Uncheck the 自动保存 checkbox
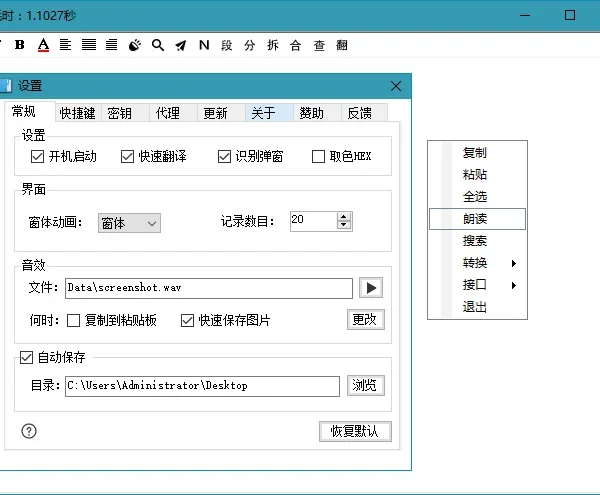 [26, 356]
